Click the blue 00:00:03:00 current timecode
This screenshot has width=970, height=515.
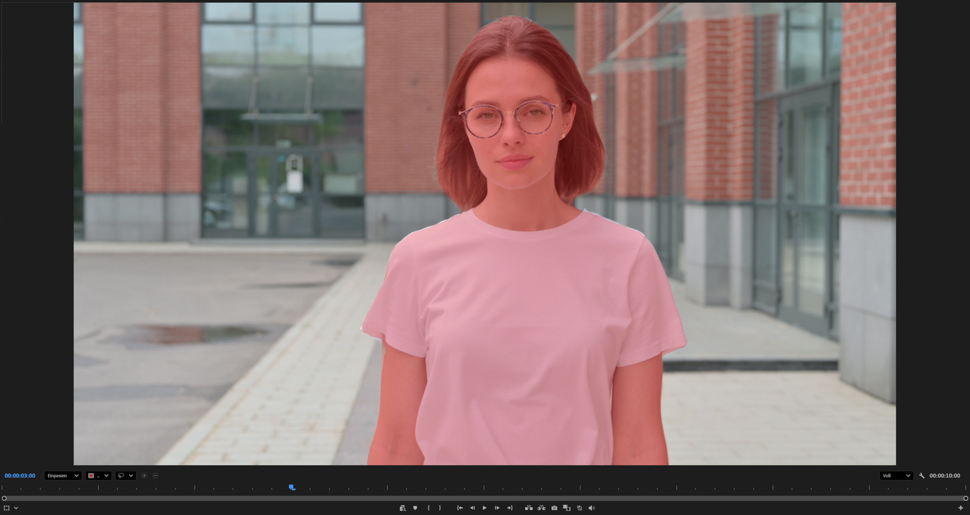[20, 476]
